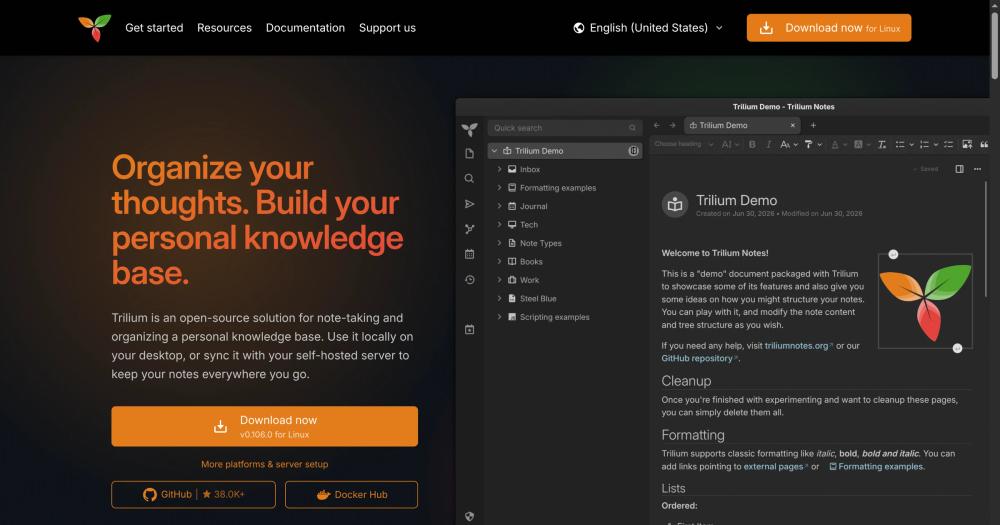Open the More platforms & server setup link

point(265,464)
